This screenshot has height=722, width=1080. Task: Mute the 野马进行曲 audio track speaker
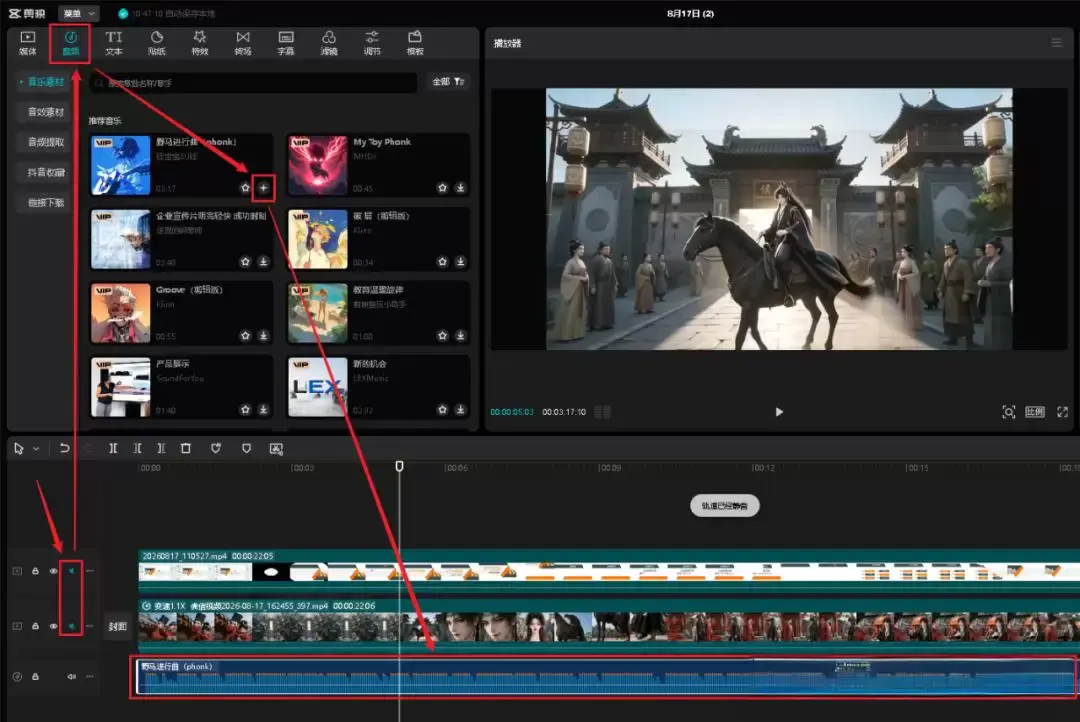pos(71,677)
